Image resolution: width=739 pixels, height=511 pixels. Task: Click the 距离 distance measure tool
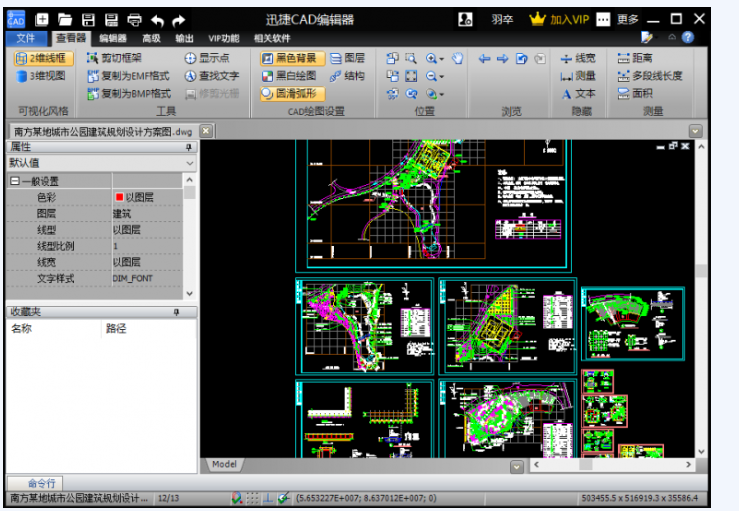(634, 58)
